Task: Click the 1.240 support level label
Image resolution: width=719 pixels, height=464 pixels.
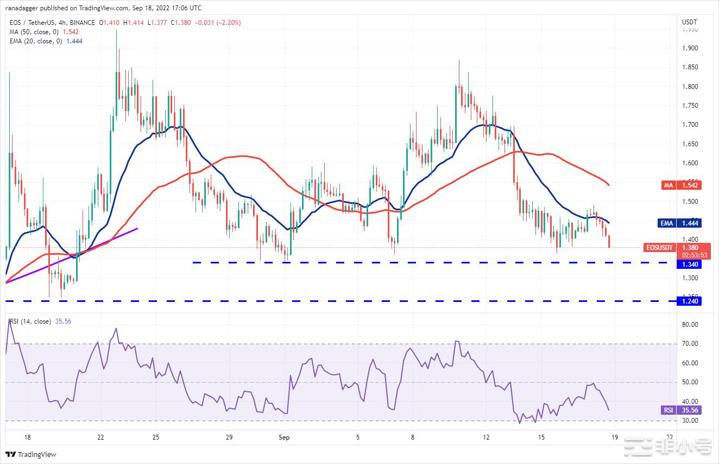Action: 690,301
